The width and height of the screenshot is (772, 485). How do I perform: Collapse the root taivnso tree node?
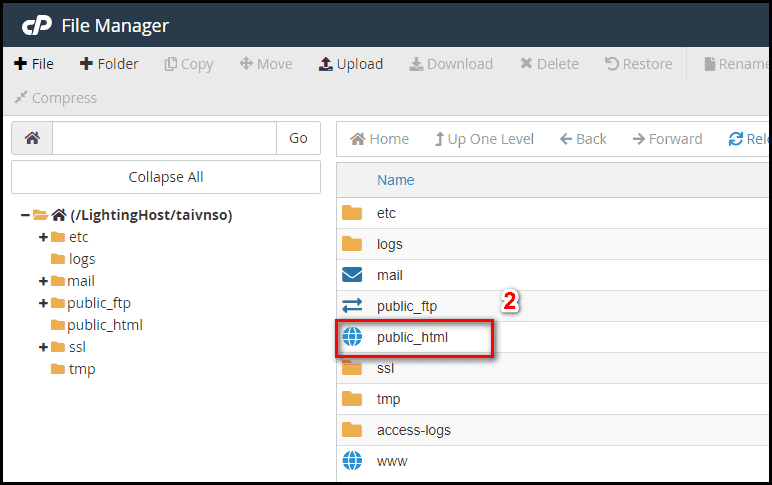25,215
